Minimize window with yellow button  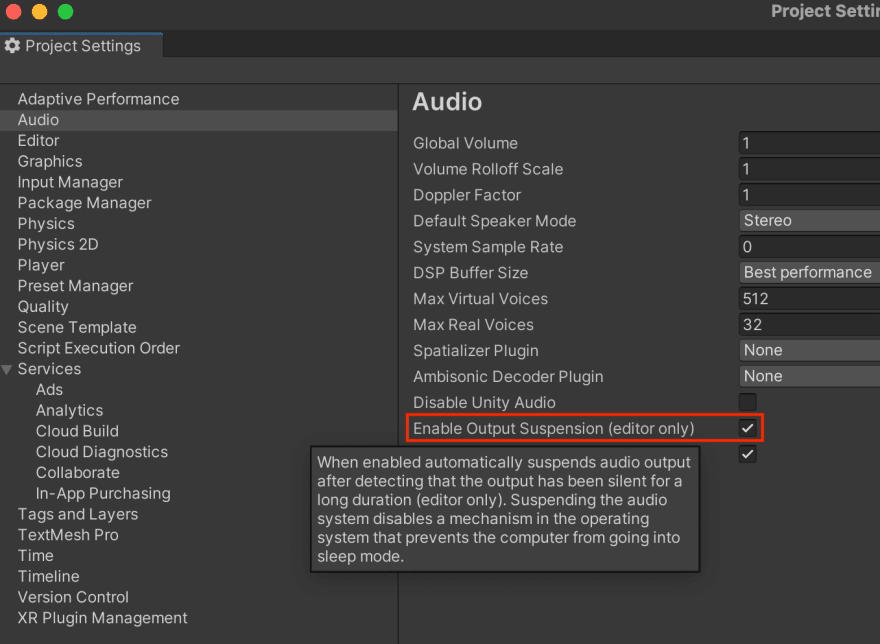[x=39, y=12]
